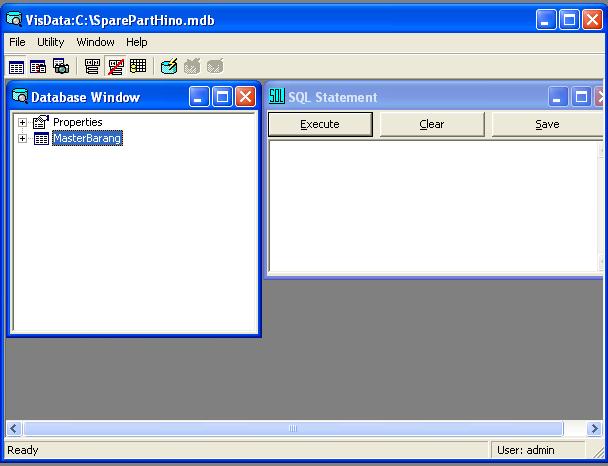Viewport: 608px width, 466px height.
Task: Click the VisData icon in Database Window title
Action: [x=20, y=97]
